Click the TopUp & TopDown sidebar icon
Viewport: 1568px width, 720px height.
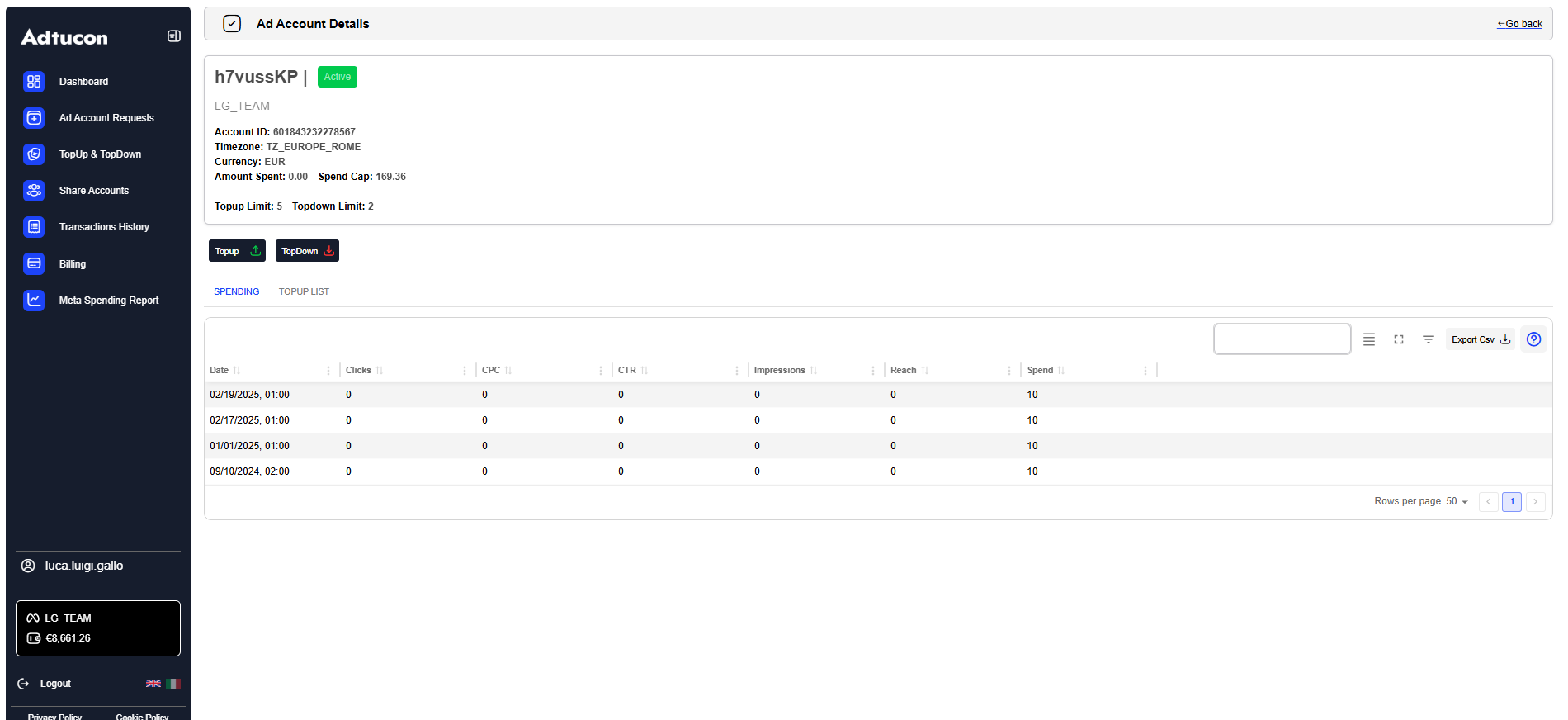click(x=34, y=154)
